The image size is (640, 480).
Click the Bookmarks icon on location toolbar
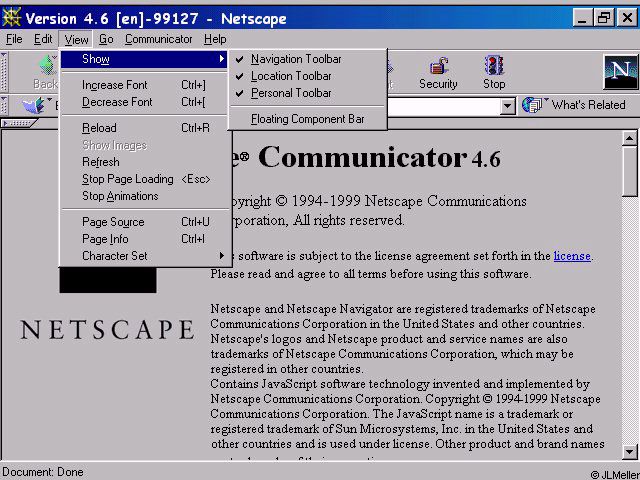pyautogui.click(x=34, y=105)
